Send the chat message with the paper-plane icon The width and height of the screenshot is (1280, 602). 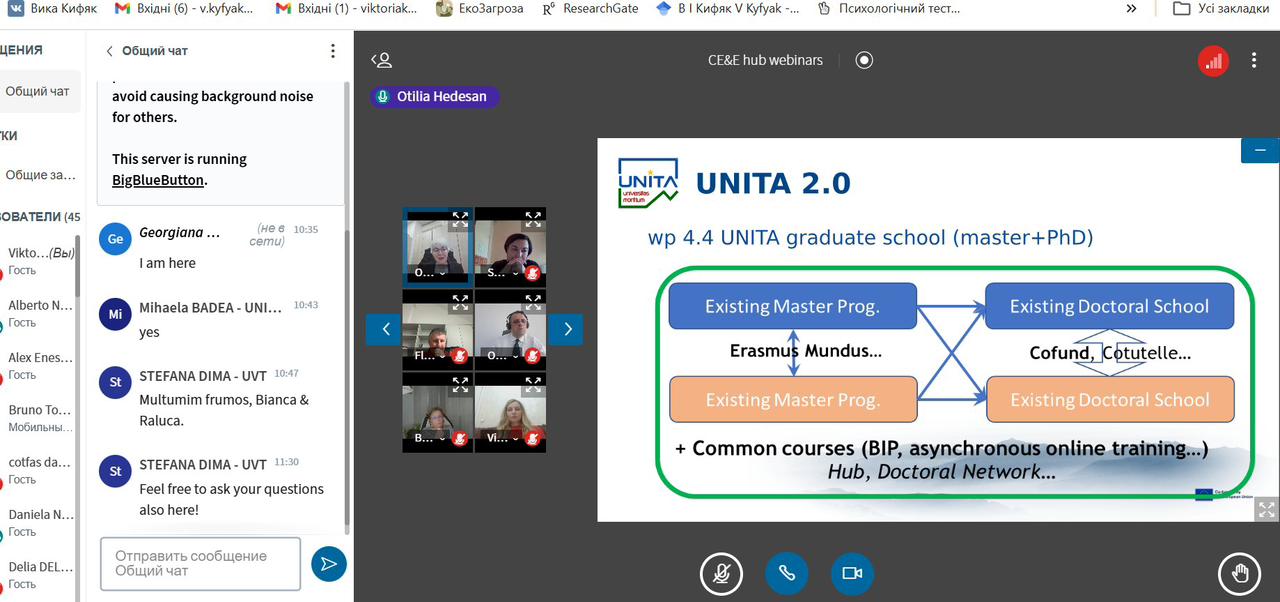point(328,564)
